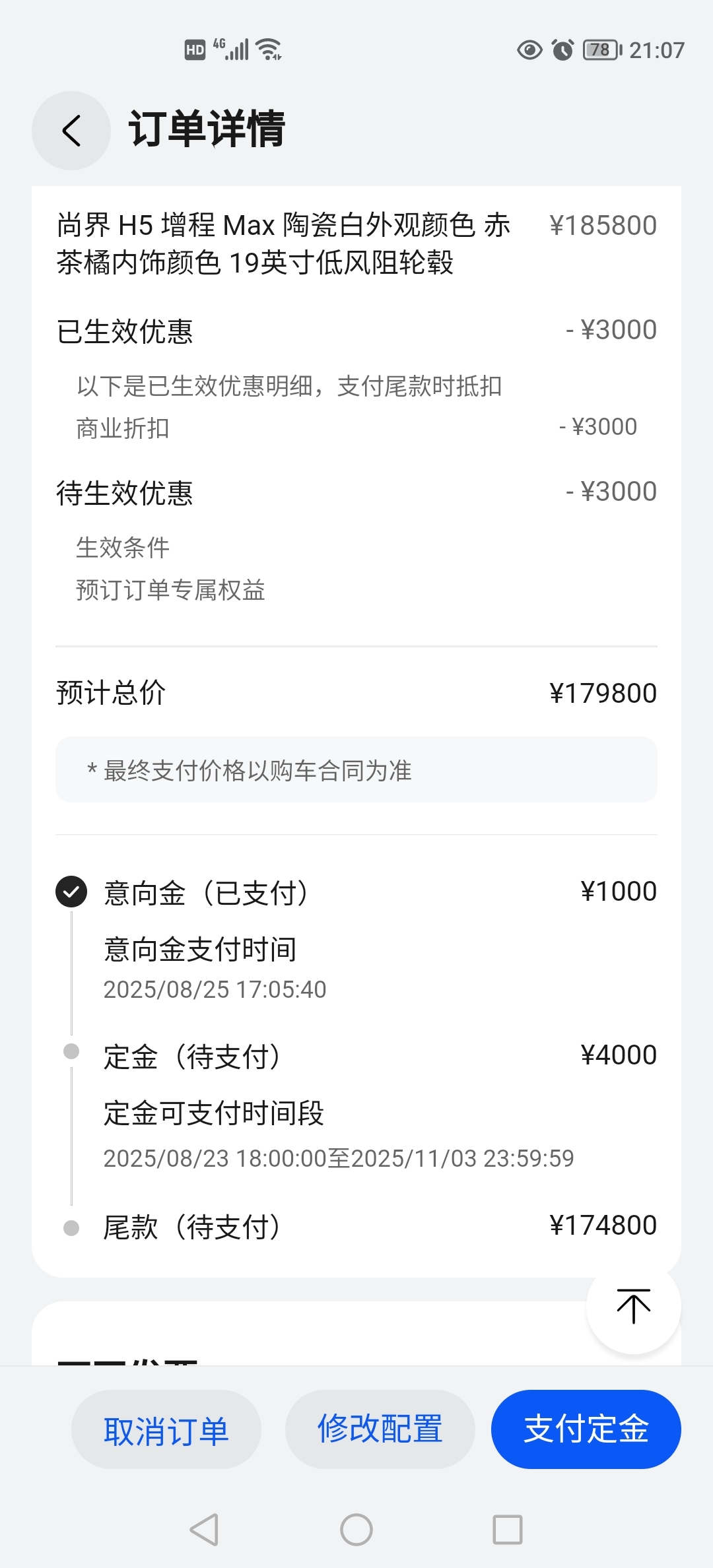Viewport: 713px width, 1568px height.
Task: Tap the 取消订单 button
Action: 166,1429
